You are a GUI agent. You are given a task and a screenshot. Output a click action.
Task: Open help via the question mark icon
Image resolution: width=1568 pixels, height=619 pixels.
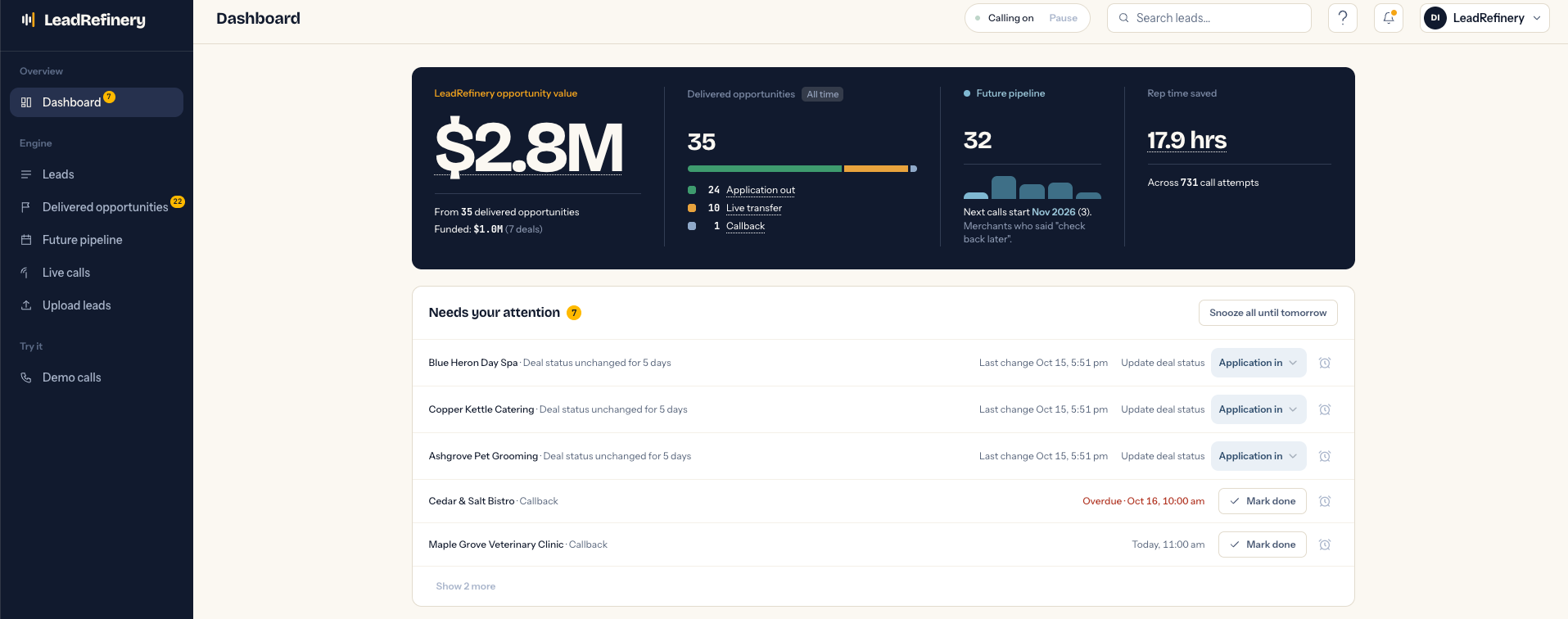[1343, 18]
